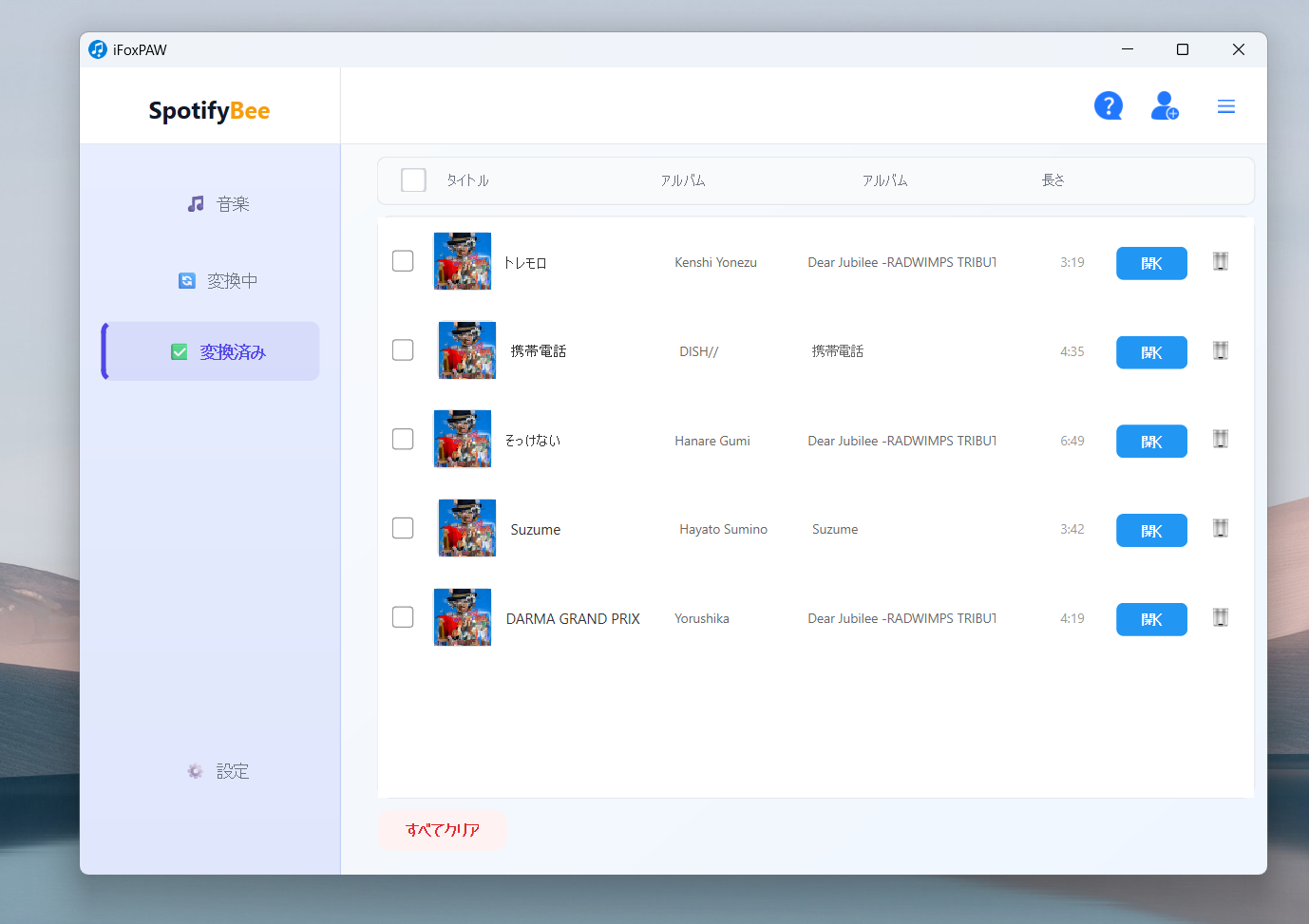Image resolution: width=1309 pixels, height=924 pixels.
Task: Select the 音楽 music sidebar icon
Action: [x=196, y=203]
